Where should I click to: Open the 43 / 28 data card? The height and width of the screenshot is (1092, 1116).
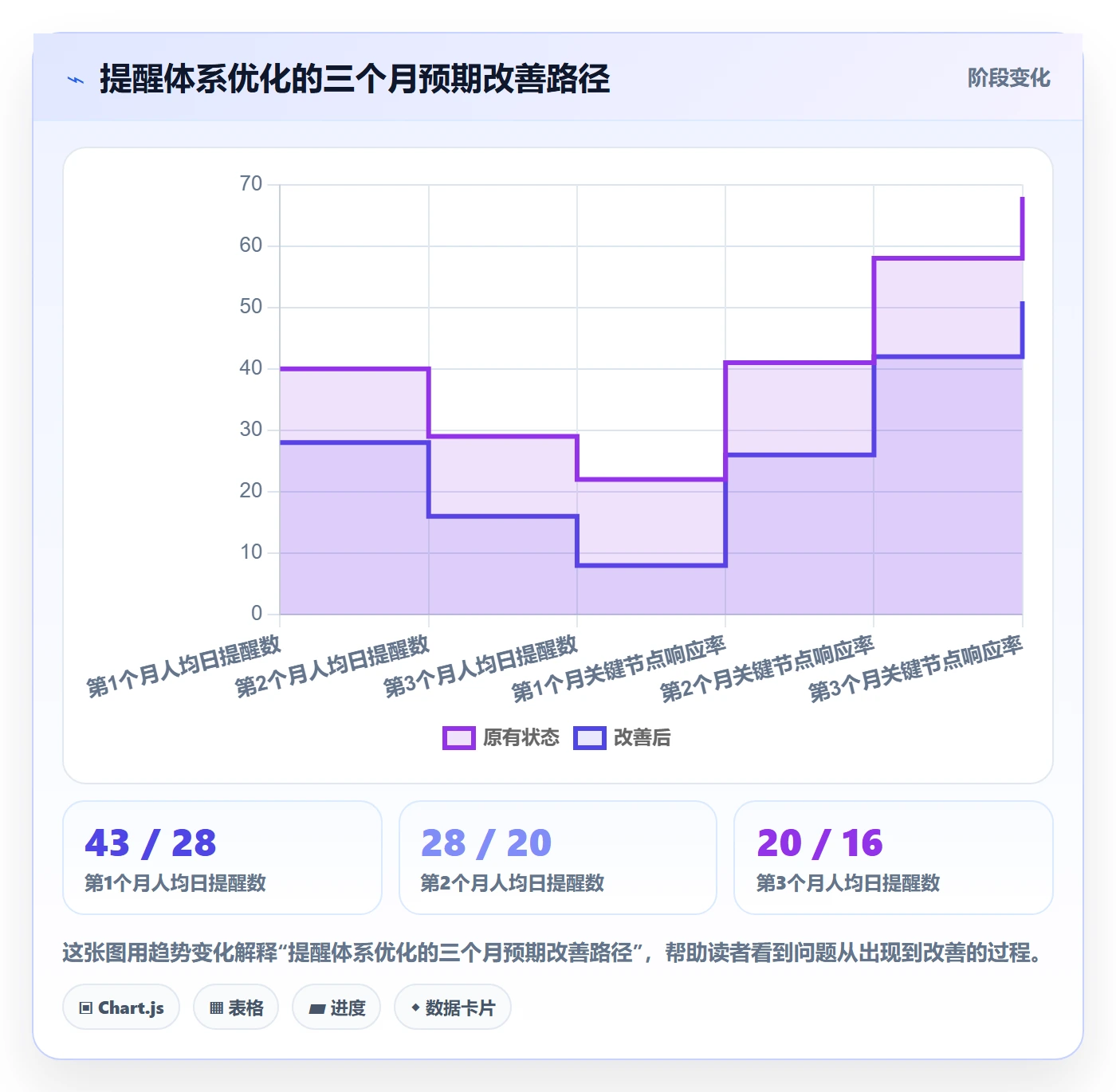pos(222,858)
